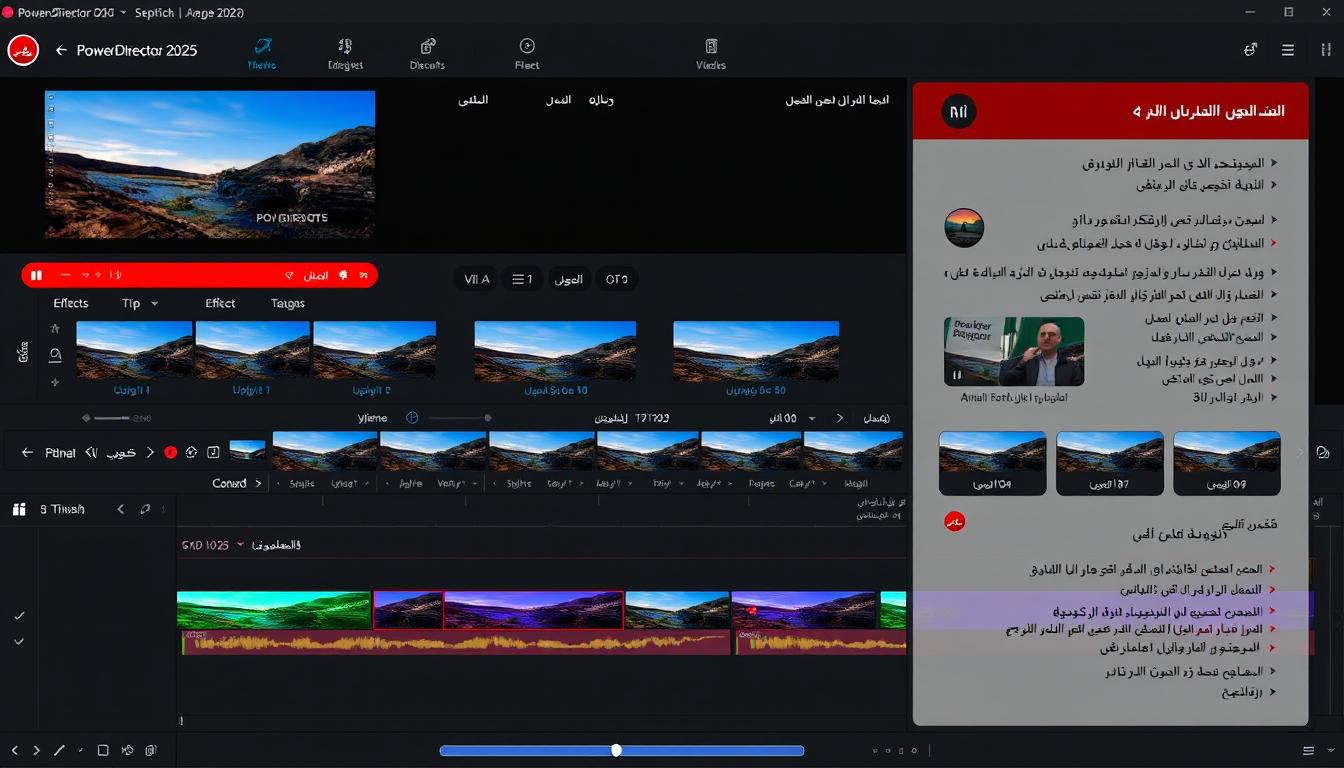
Task: Click the red round logo in the header
Action: 23,50
